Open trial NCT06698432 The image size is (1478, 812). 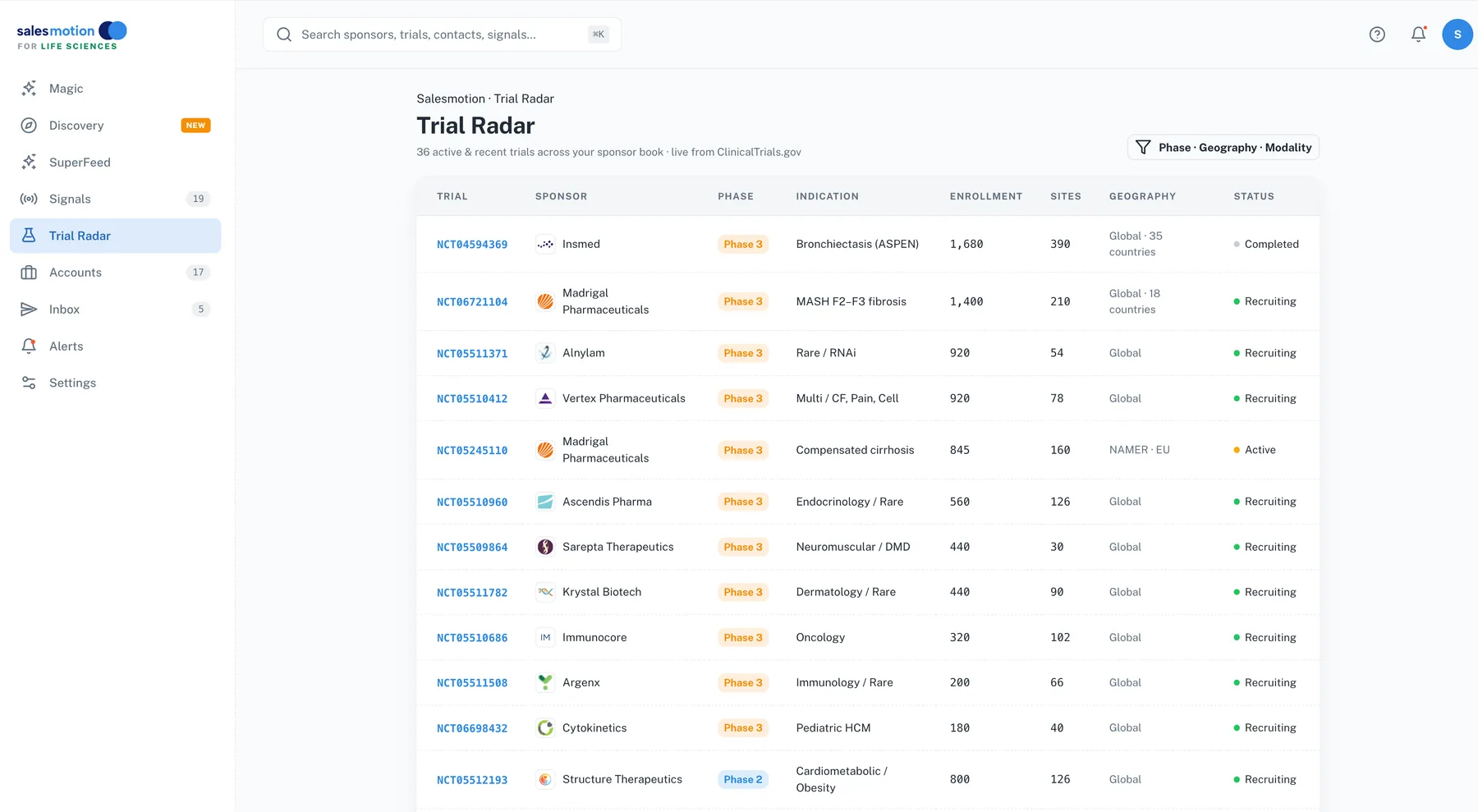[472, 728]
